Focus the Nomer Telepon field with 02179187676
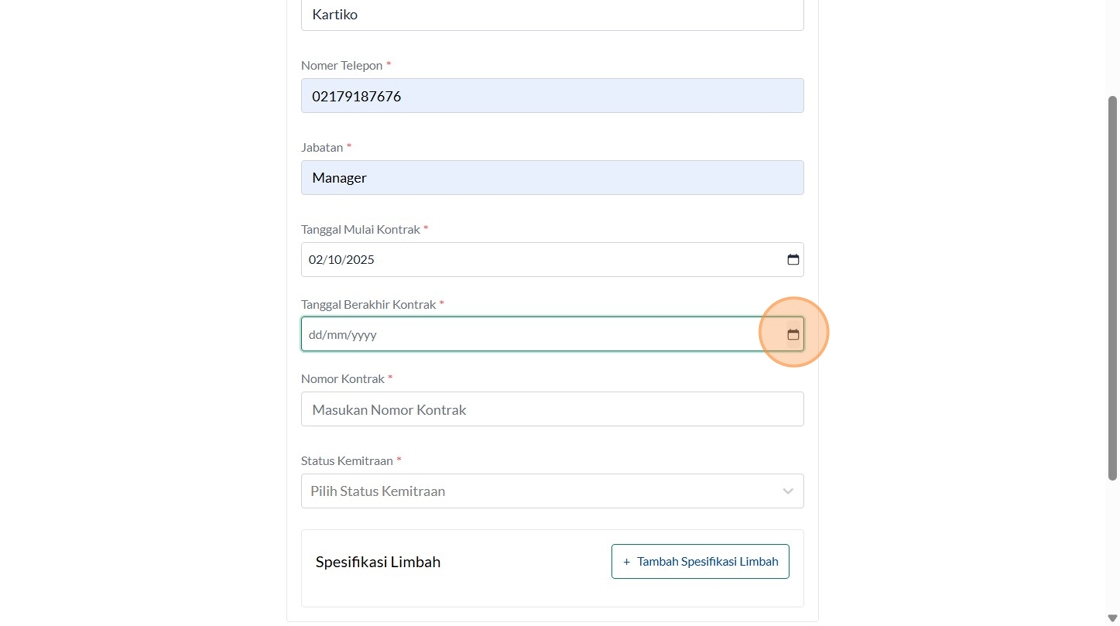 pyautogui.click(x=552, y=96)
